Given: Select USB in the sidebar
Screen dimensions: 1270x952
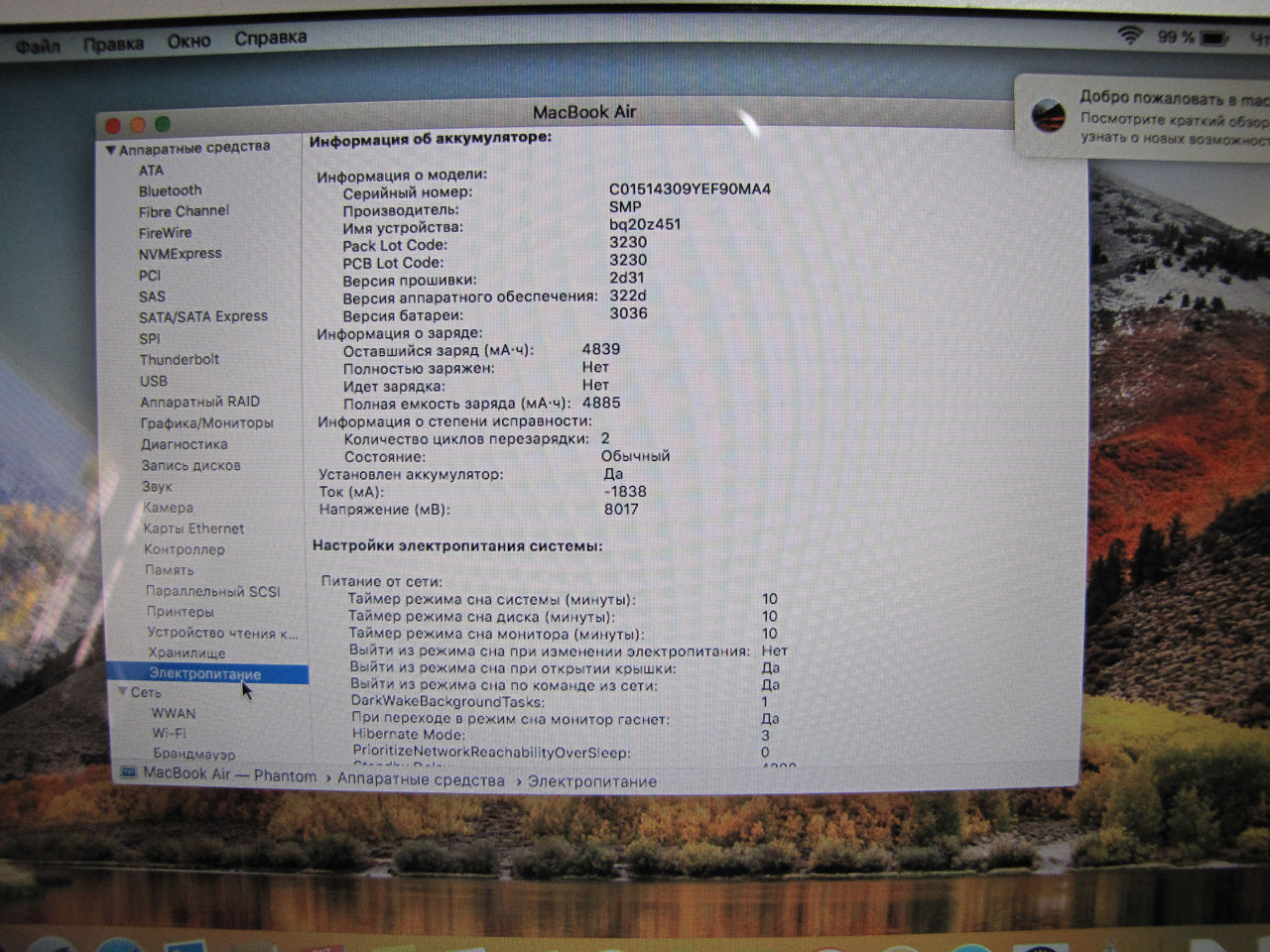Looking at the screenshot, I should pyautogui.click(x=154, y=381).
